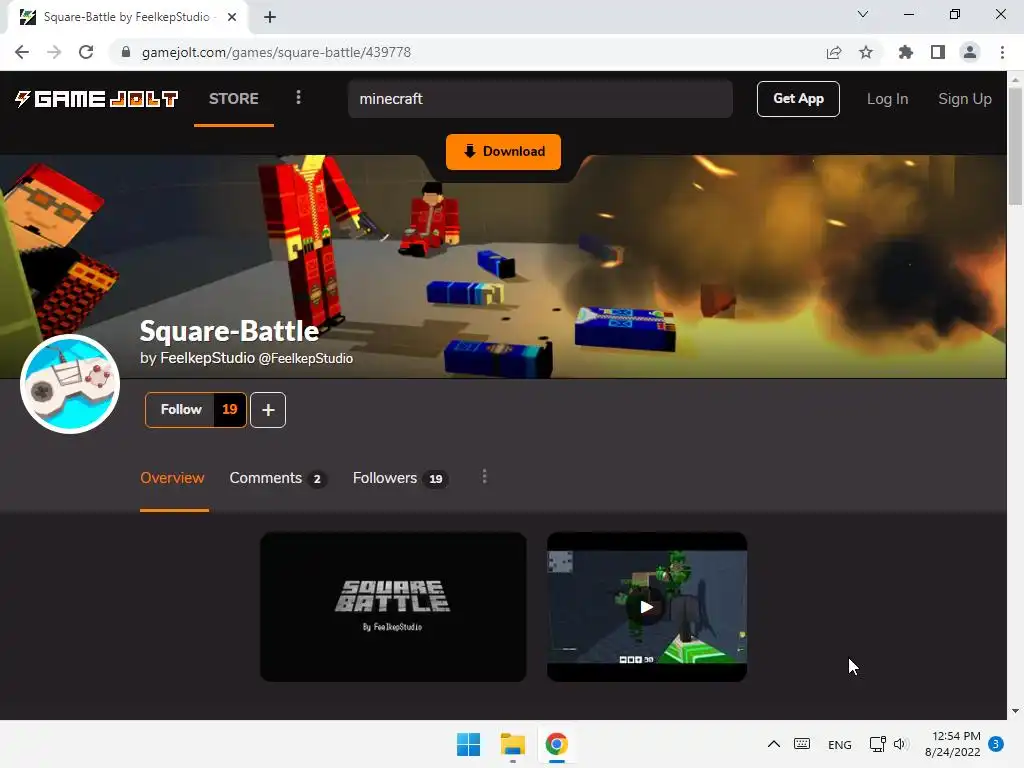Click the orange Download button

[504, 152]
